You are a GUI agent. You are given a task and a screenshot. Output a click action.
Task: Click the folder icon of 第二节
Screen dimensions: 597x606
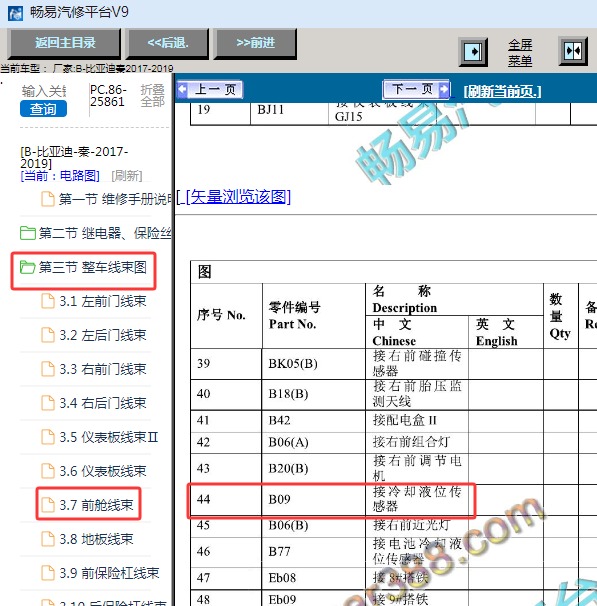point(27,233)
